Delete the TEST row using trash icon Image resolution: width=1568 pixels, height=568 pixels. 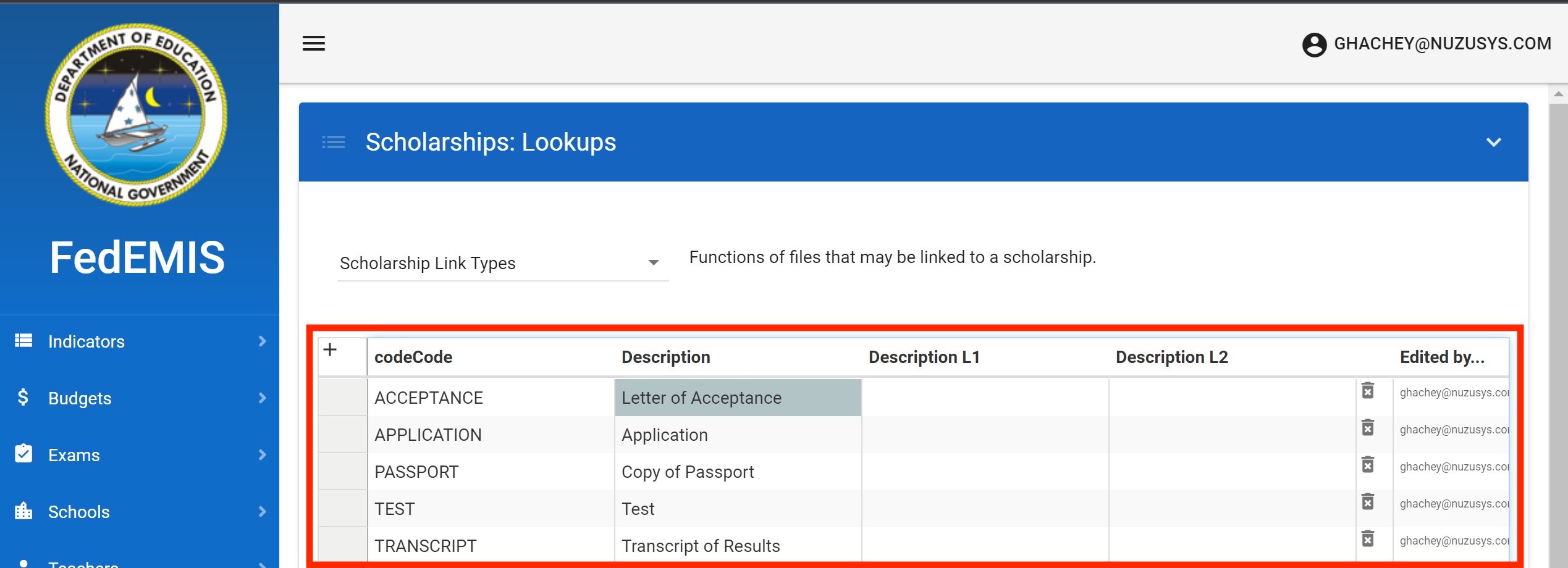1368,502
